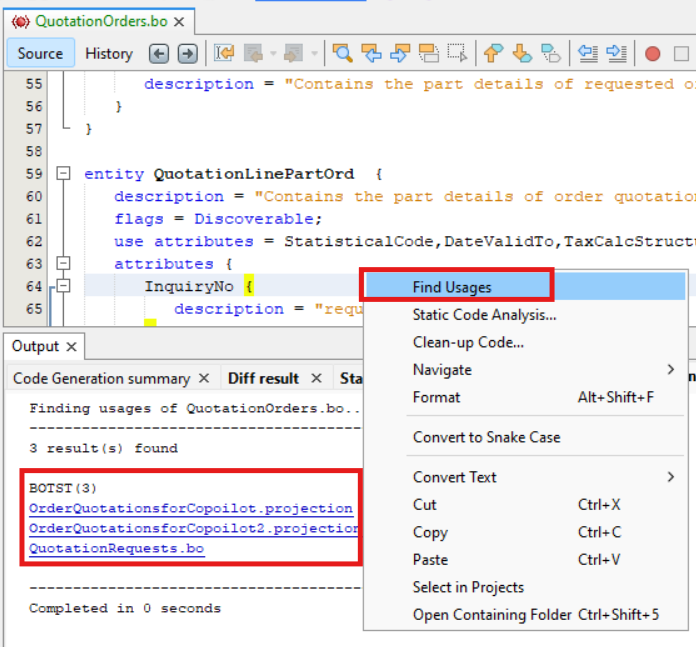Select Cut from the context menu

(525, 505)
